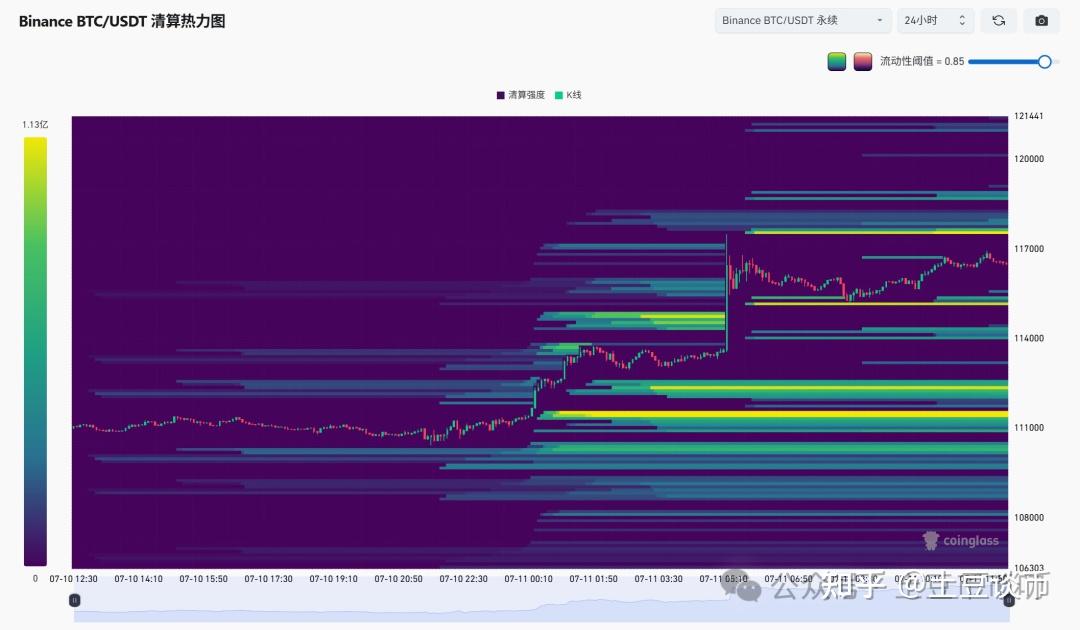The image size is (1080, 630).
Task: Open the 24小时 time range selector
Action: click(935, 21)
